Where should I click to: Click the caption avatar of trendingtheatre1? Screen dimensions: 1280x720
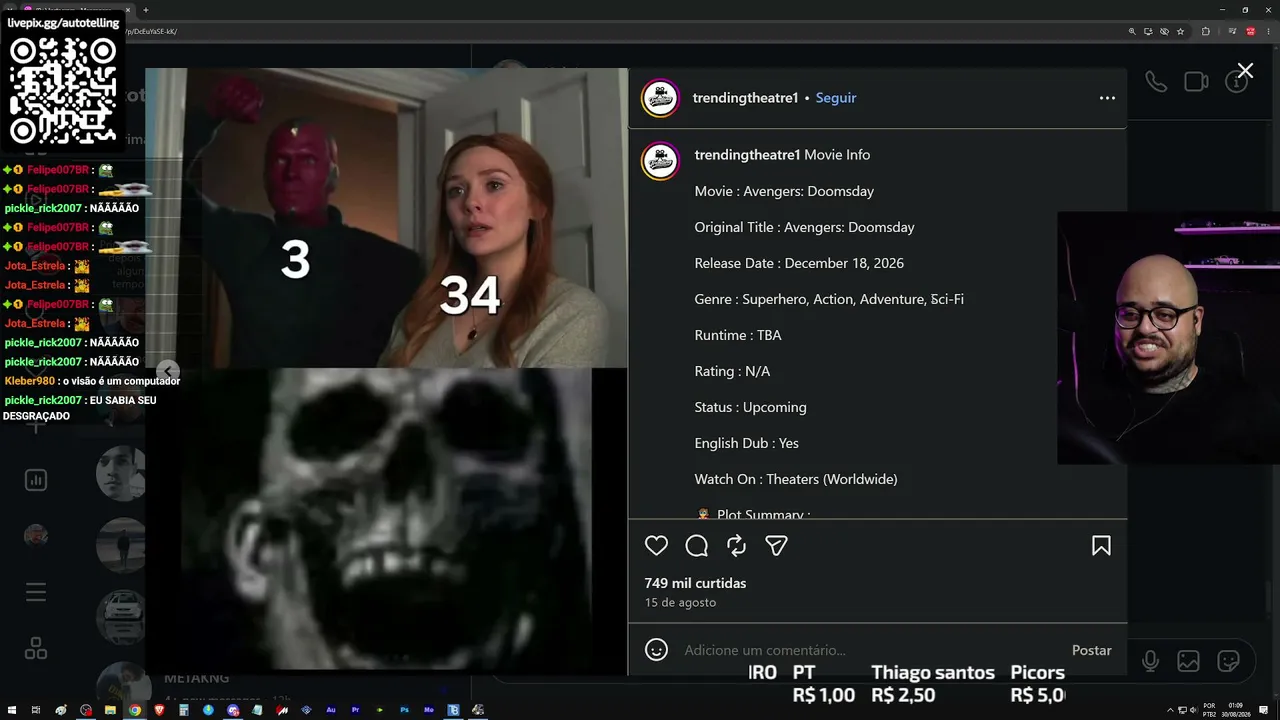[660, 161]
